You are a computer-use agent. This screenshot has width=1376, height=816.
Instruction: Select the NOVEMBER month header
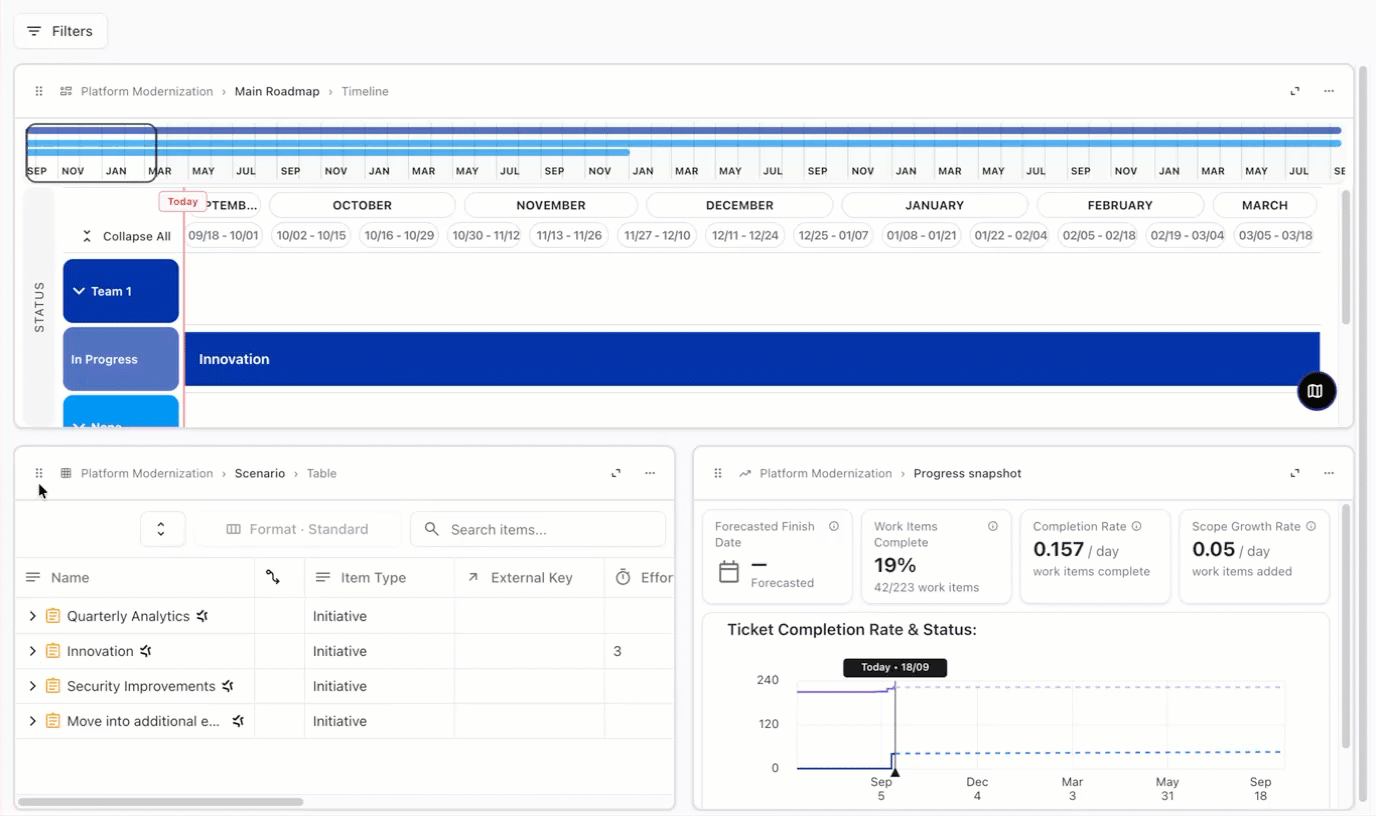pyautogui.click(x=551, y=205)
